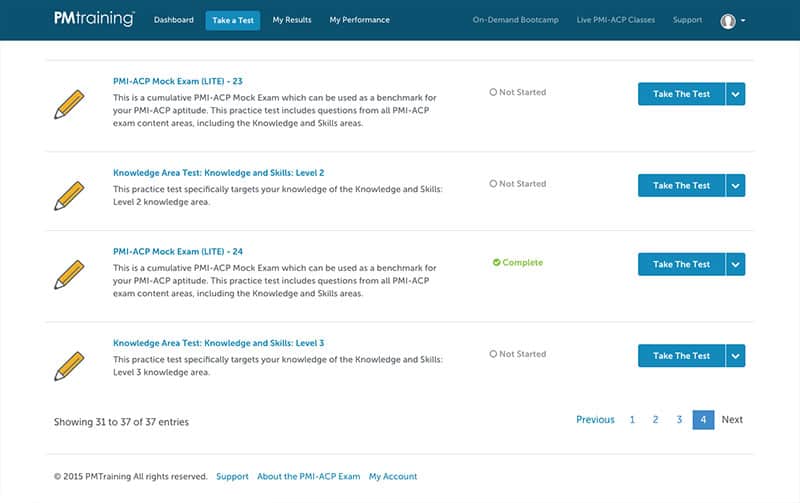Click the green Complete status checkmark

496,263
